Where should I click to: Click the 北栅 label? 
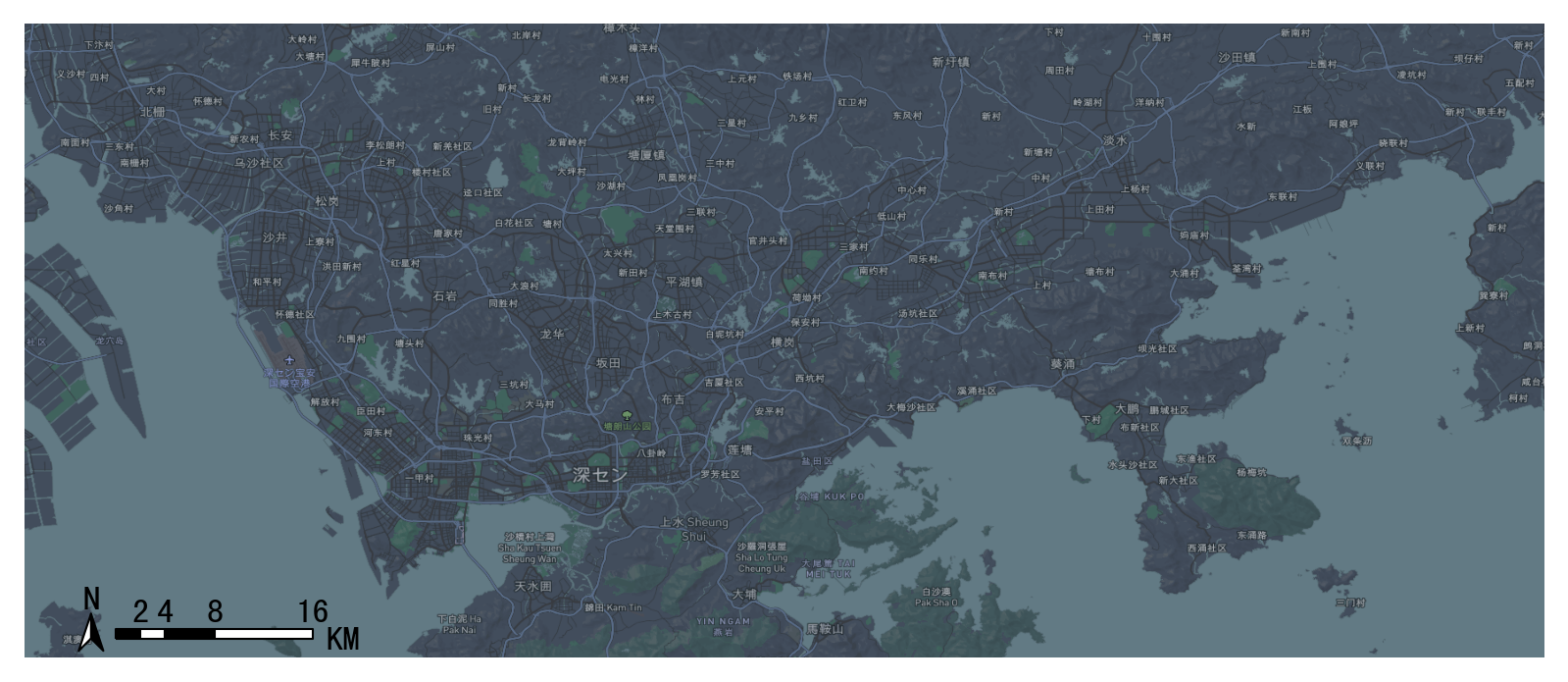tap(152, 112)
